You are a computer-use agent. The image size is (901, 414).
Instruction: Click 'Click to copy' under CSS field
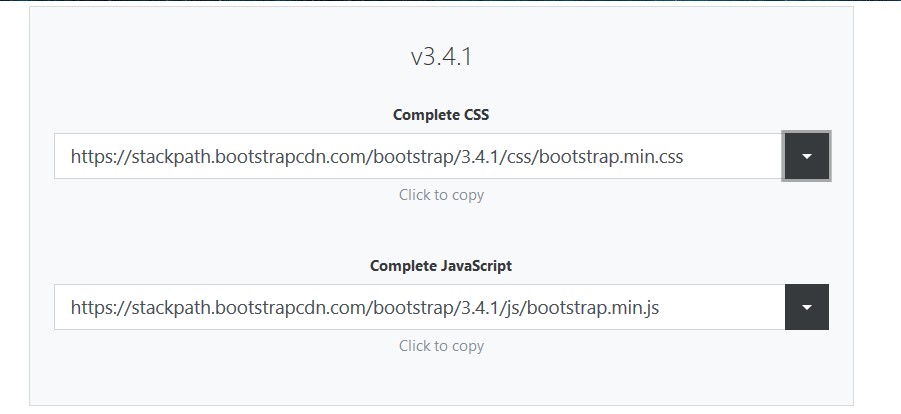pos(441,195)
